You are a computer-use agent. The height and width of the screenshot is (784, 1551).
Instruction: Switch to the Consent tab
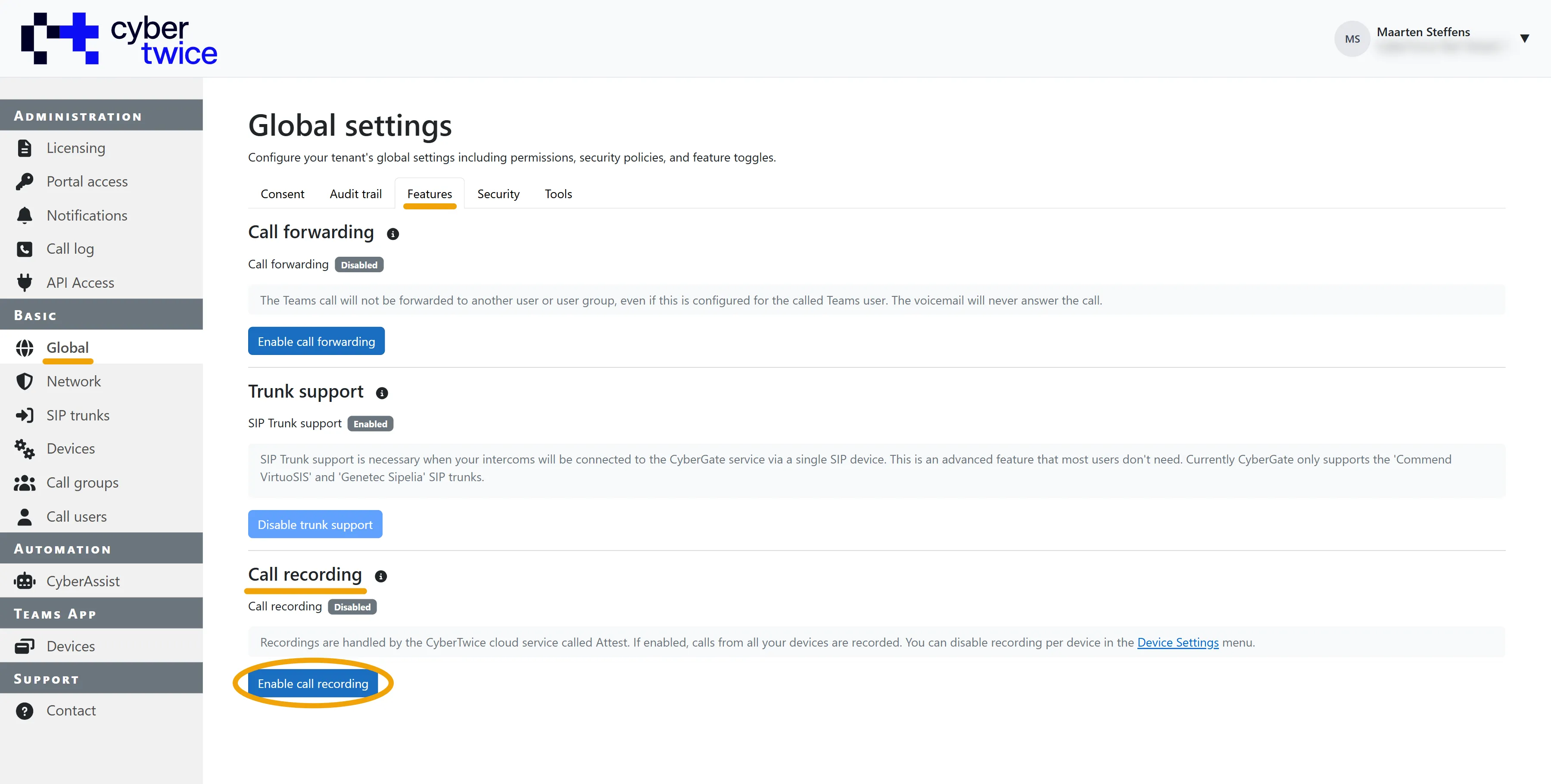pyautogui.click(x=282, y=194)
